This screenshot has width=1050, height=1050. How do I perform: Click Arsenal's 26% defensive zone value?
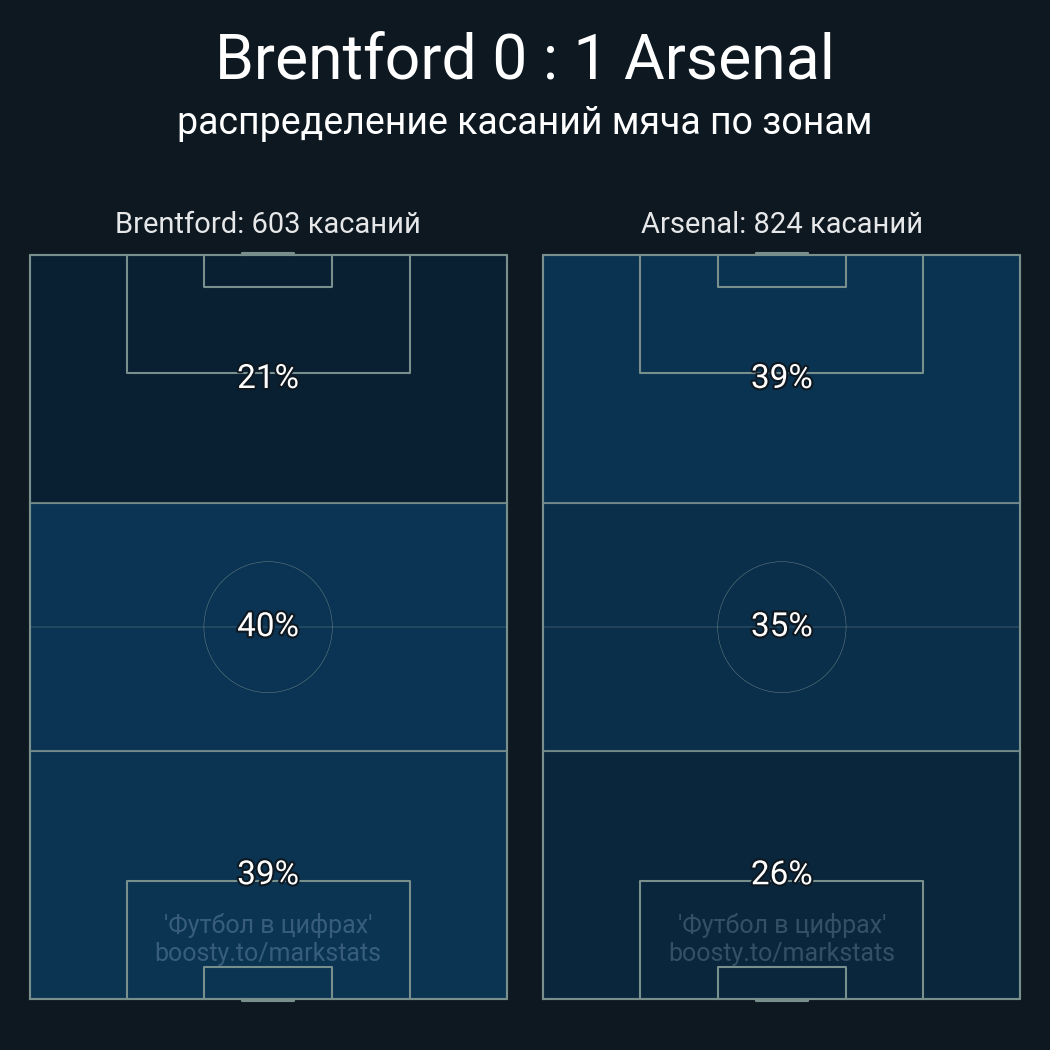tap(781, 873)
